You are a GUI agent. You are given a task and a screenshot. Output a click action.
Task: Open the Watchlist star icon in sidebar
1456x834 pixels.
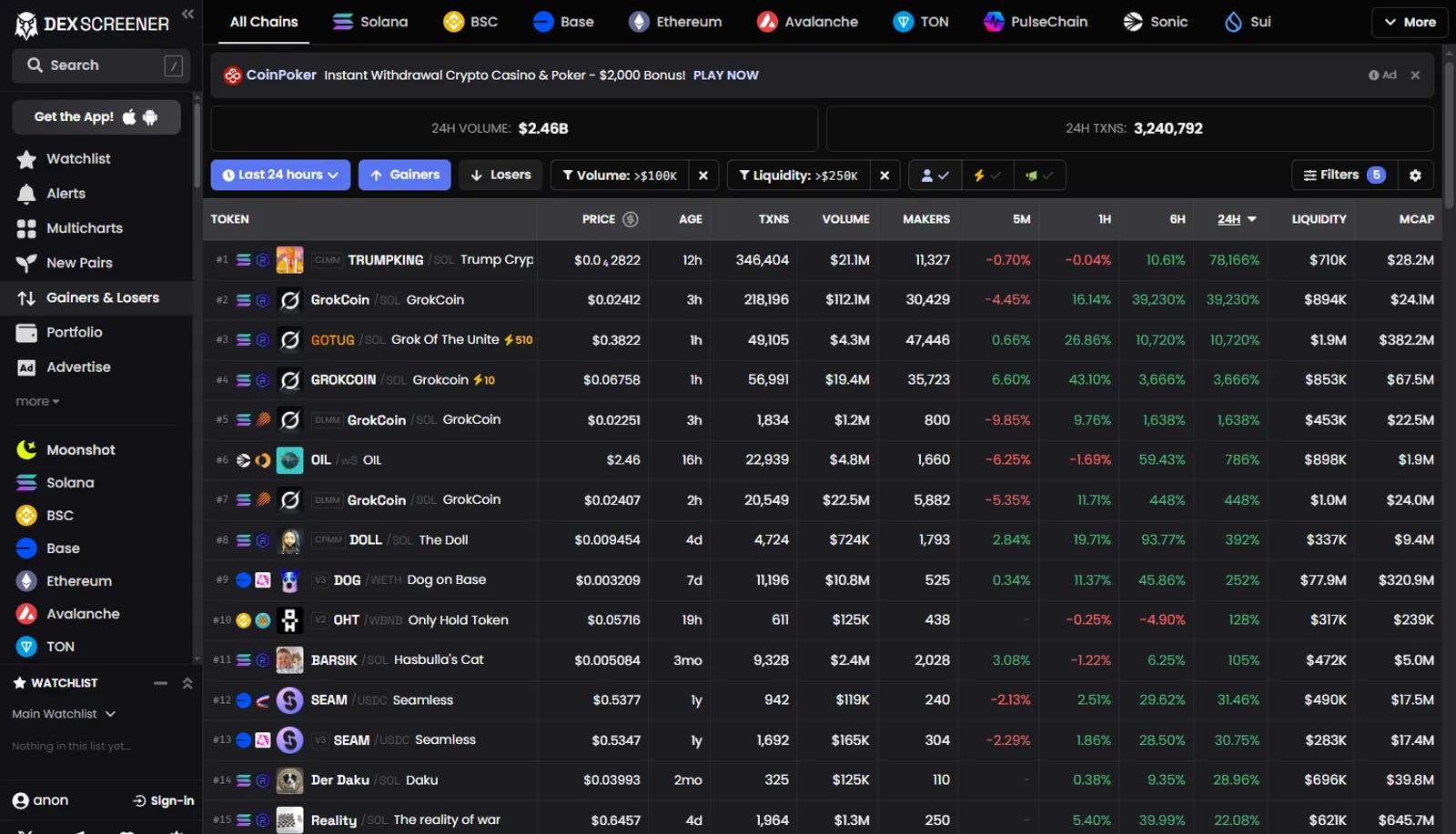pyautogui.click(x=26, y=159)
